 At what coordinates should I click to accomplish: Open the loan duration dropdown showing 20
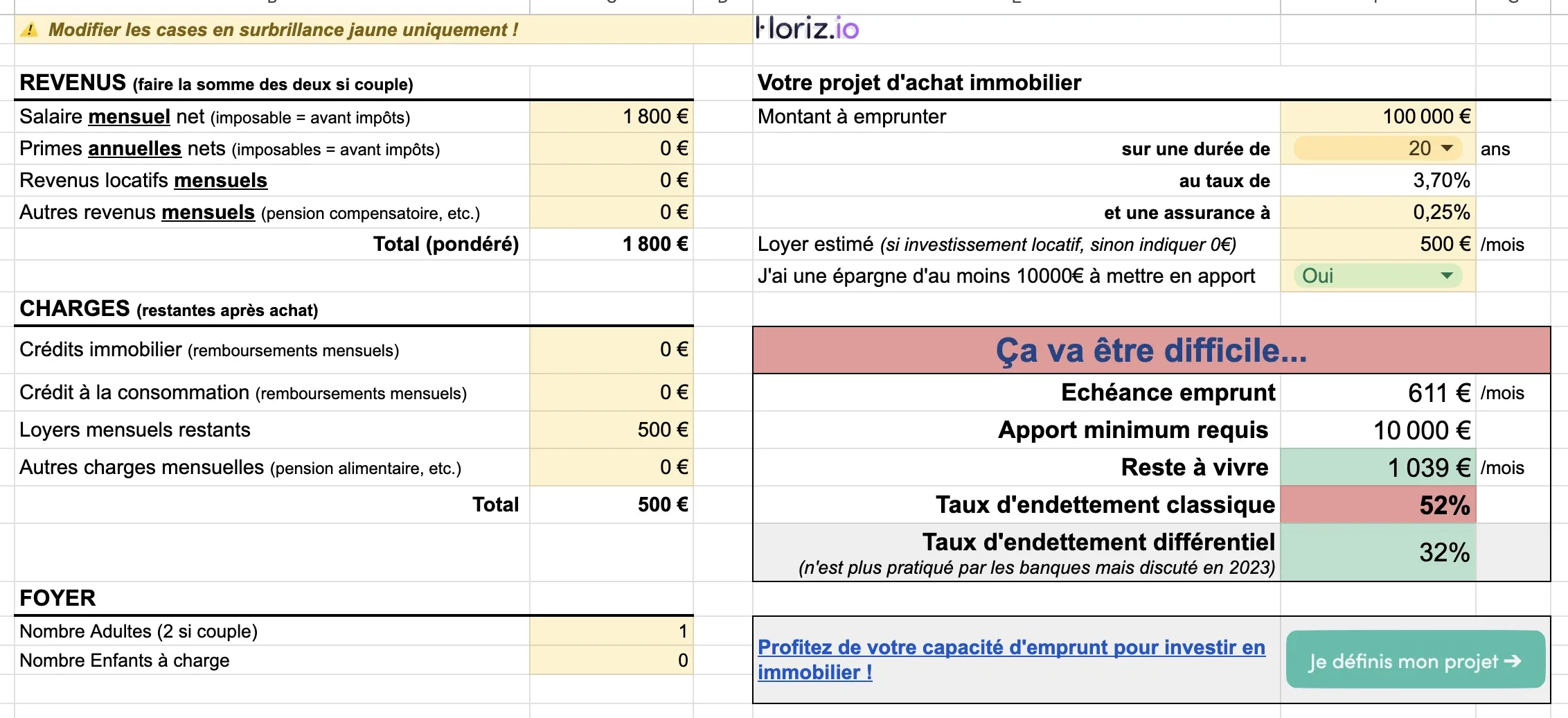click(1446, 148)
